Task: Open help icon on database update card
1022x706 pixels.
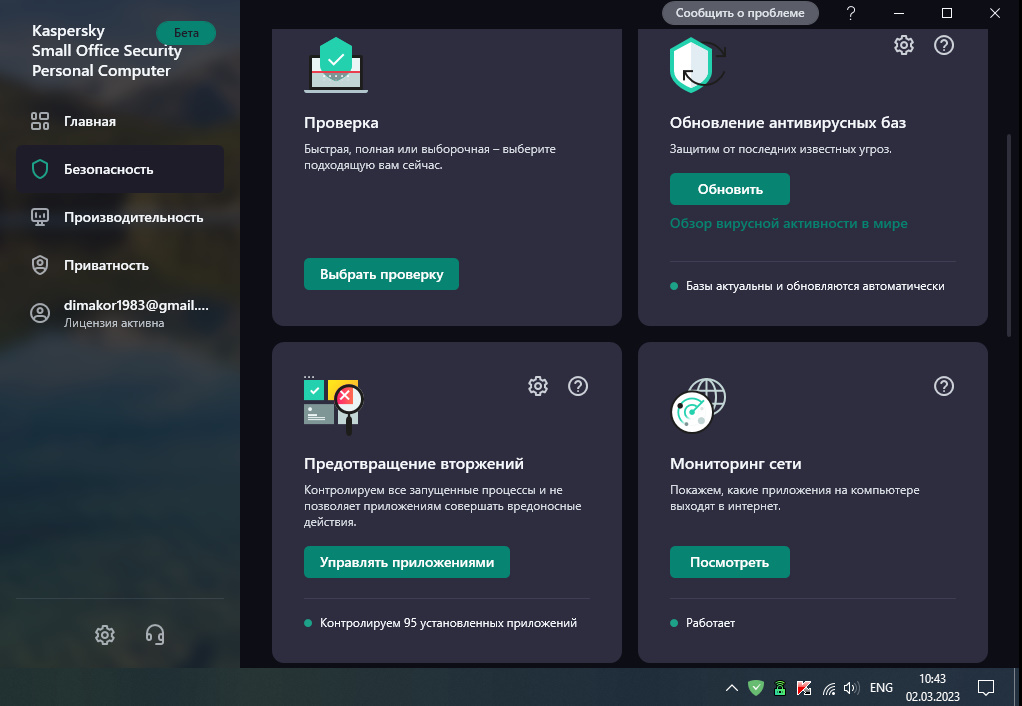Action: pos(944,45)
